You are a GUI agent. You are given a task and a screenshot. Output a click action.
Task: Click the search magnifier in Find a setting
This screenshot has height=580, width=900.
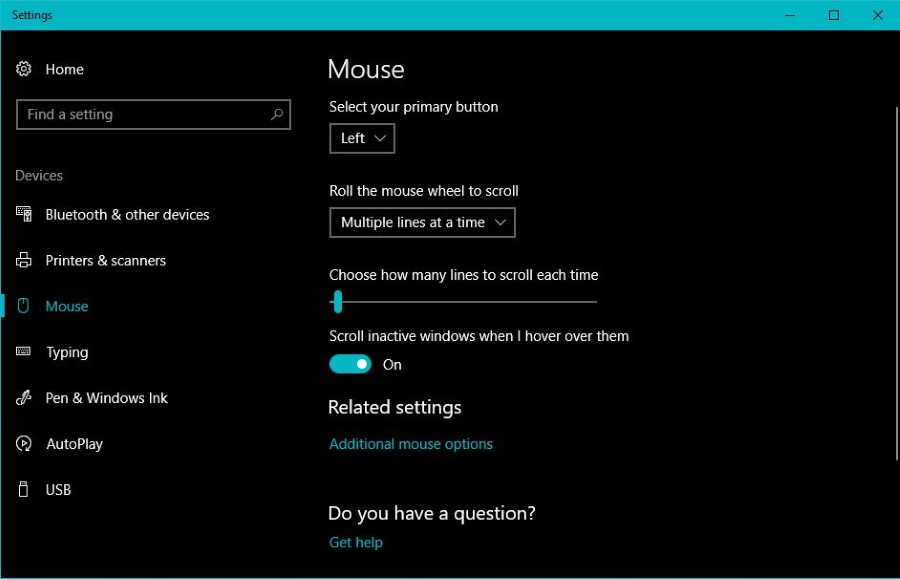[276, 114]
